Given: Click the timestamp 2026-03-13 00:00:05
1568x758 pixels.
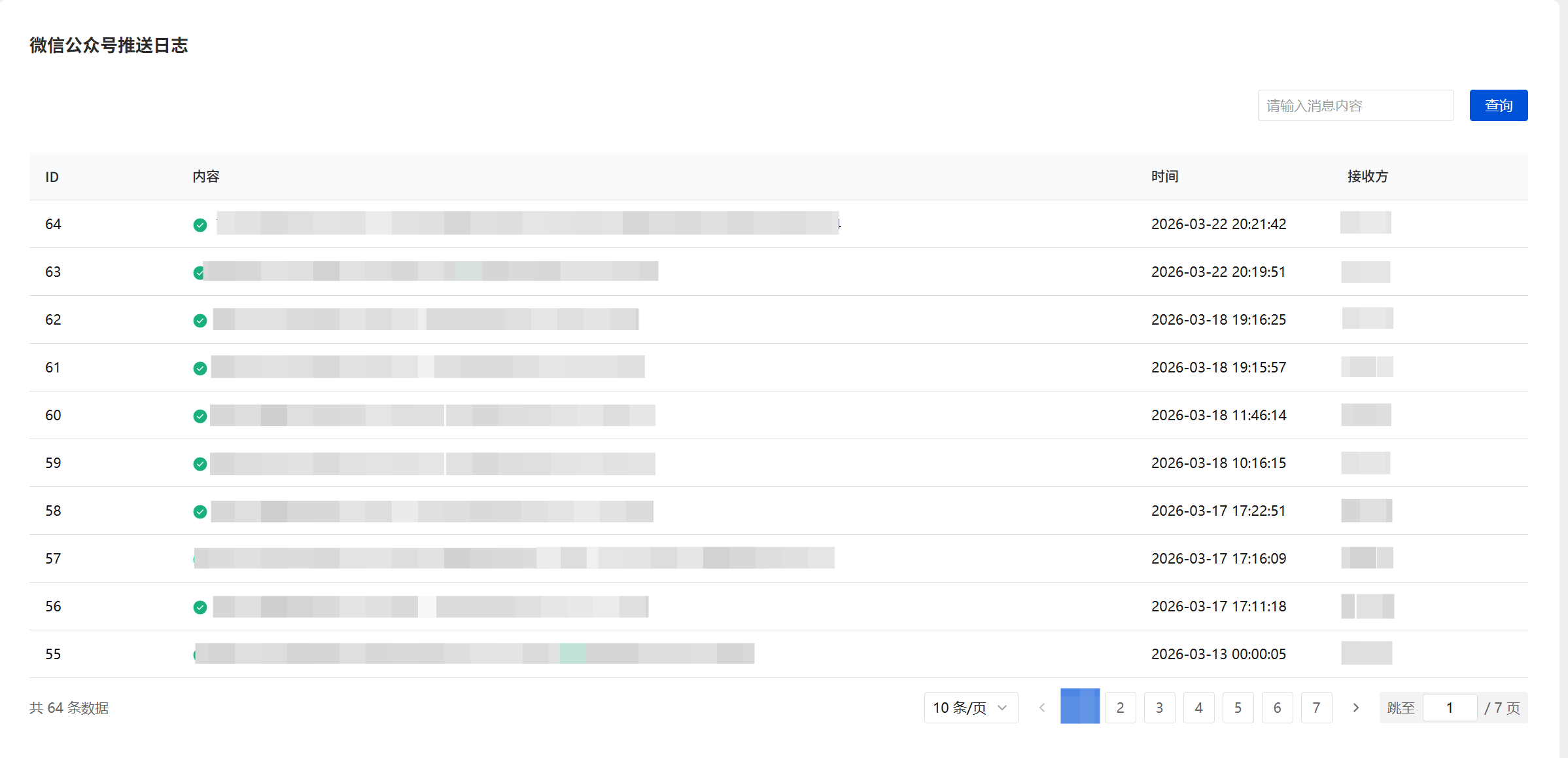Looking at the screenshot, I should click(1218, 654).
